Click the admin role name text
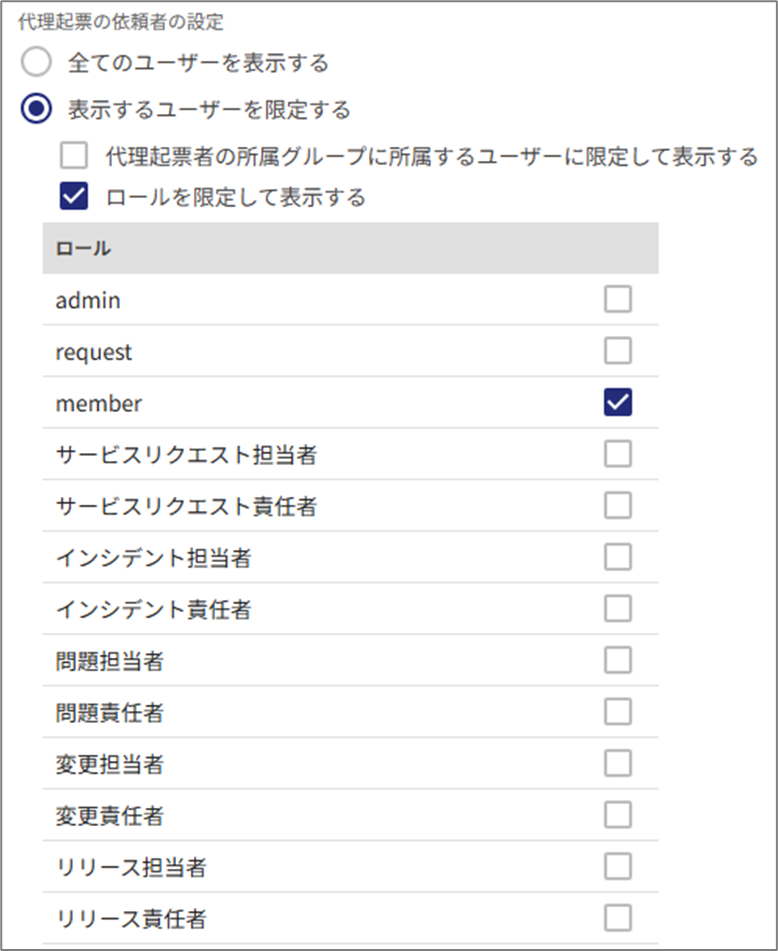778x951 pixels. 89,300
